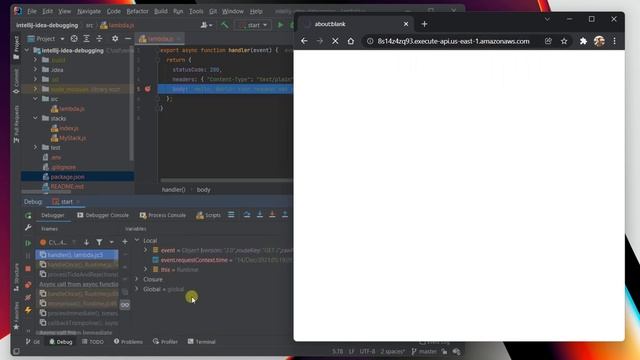Click Step Into icon
The image size is (640, 360).
tap(260, 215)
